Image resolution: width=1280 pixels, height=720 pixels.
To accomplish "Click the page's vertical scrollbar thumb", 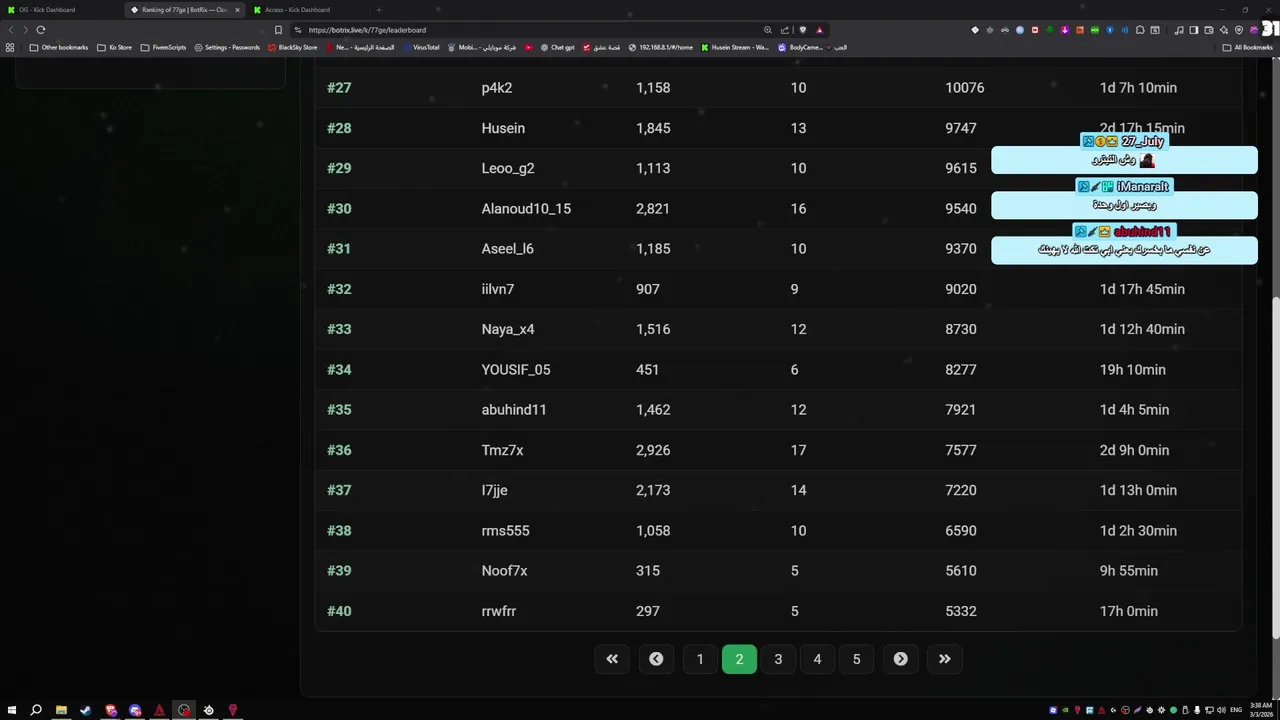I will 1275,470.
